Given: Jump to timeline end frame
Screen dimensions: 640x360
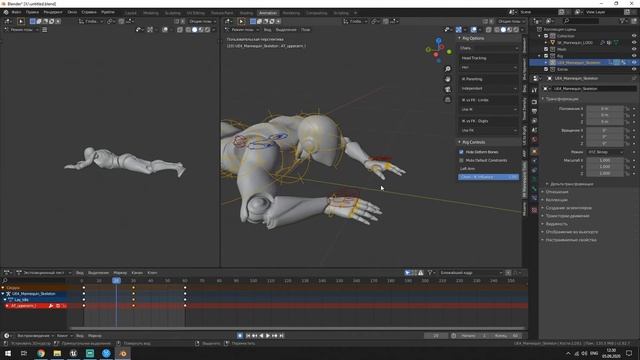Looking at the screenshot, I should (281, 336).
